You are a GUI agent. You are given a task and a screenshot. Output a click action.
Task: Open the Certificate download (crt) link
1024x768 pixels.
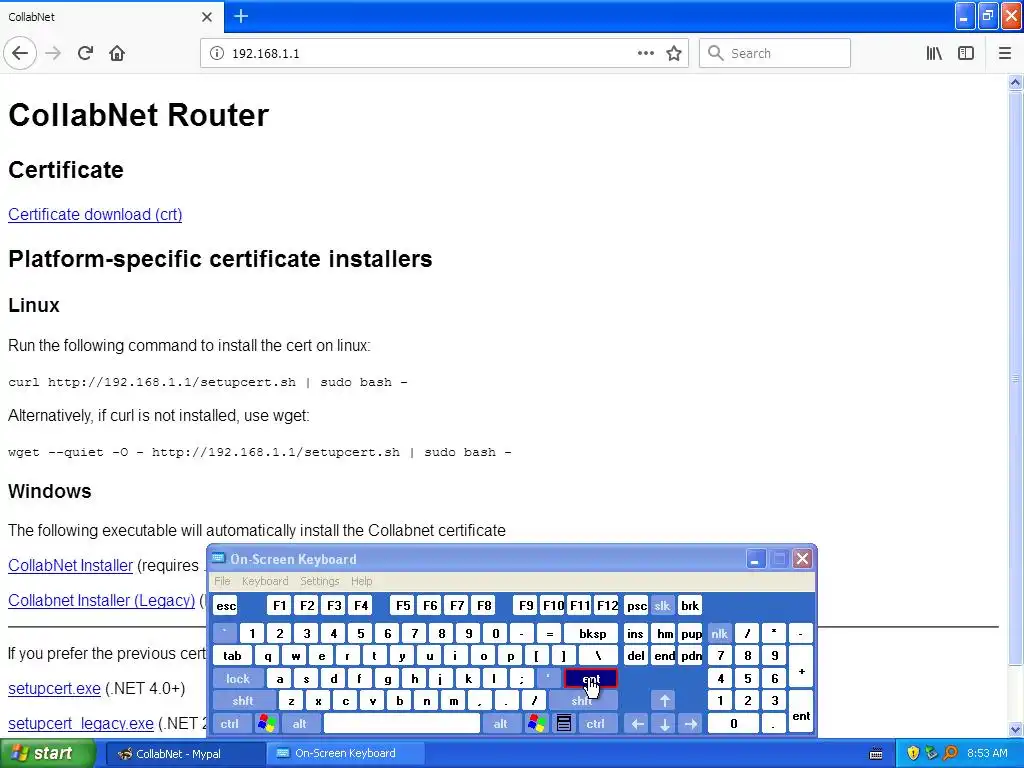click(x=95, y=214)
